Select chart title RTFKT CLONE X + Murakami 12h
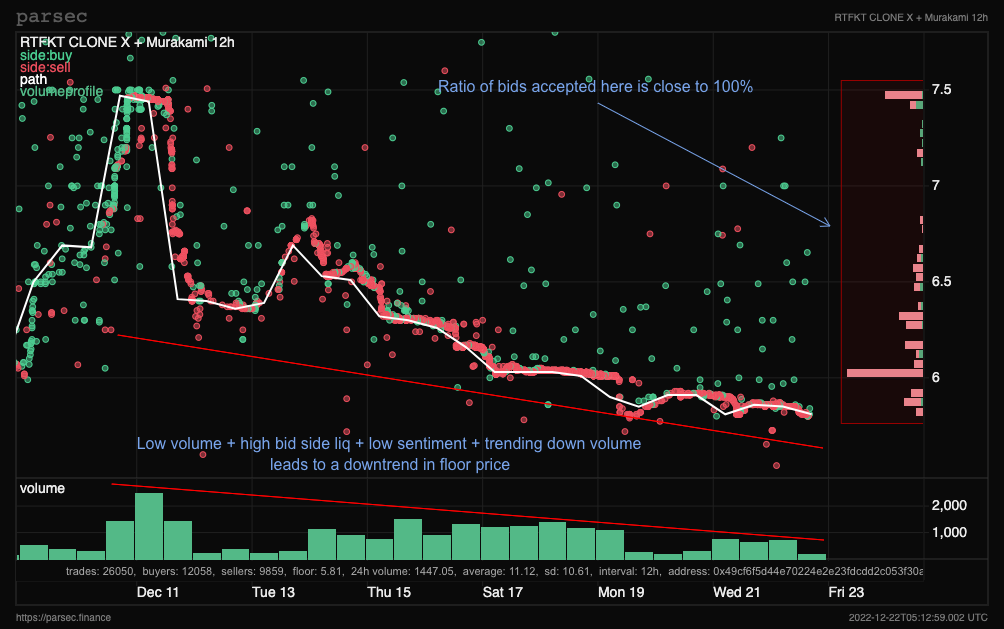This screenshot has width=1004, height=629. tap(127, 42)
